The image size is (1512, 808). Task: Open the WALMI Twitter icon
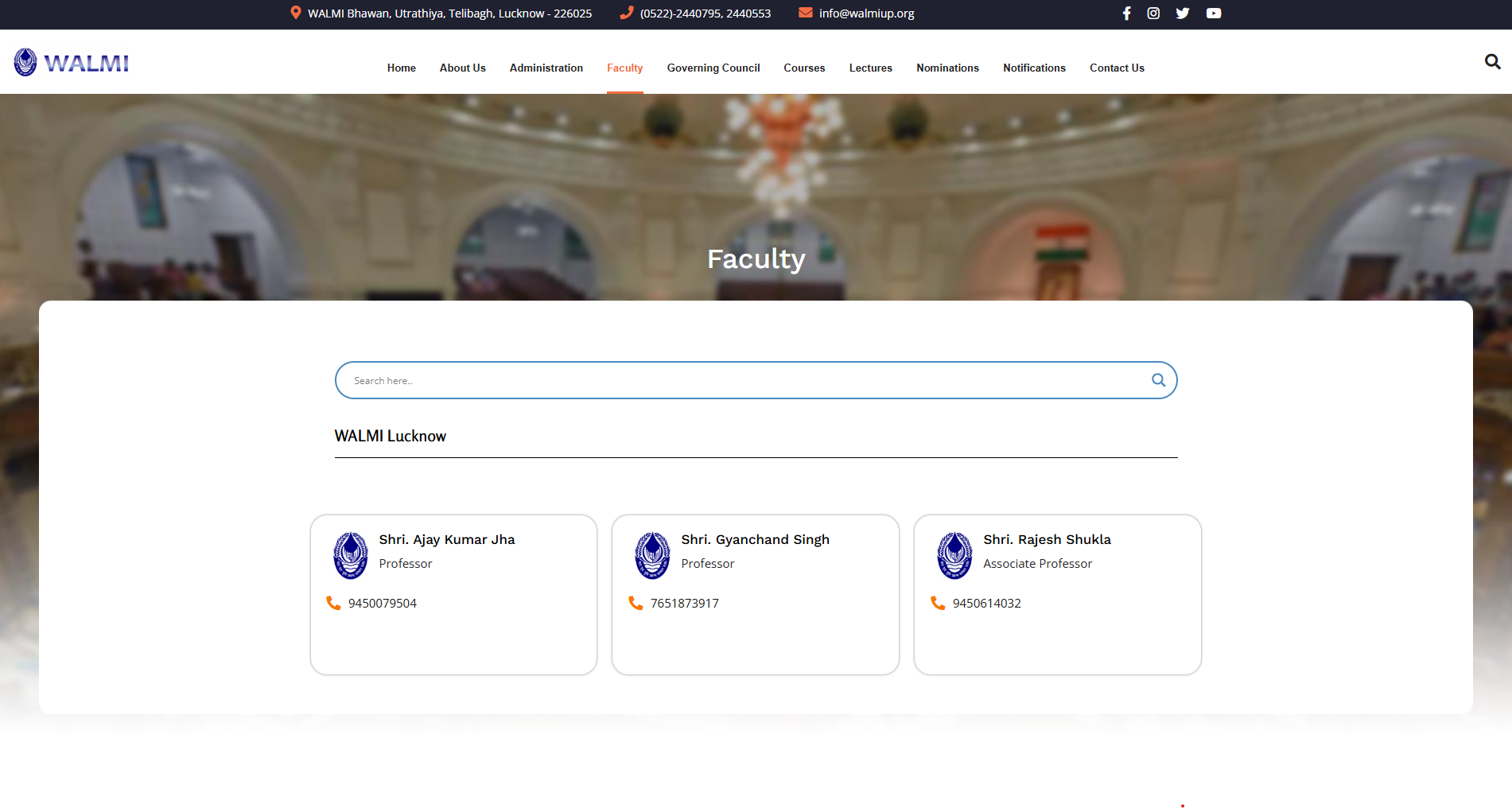tap(1183, 14)
